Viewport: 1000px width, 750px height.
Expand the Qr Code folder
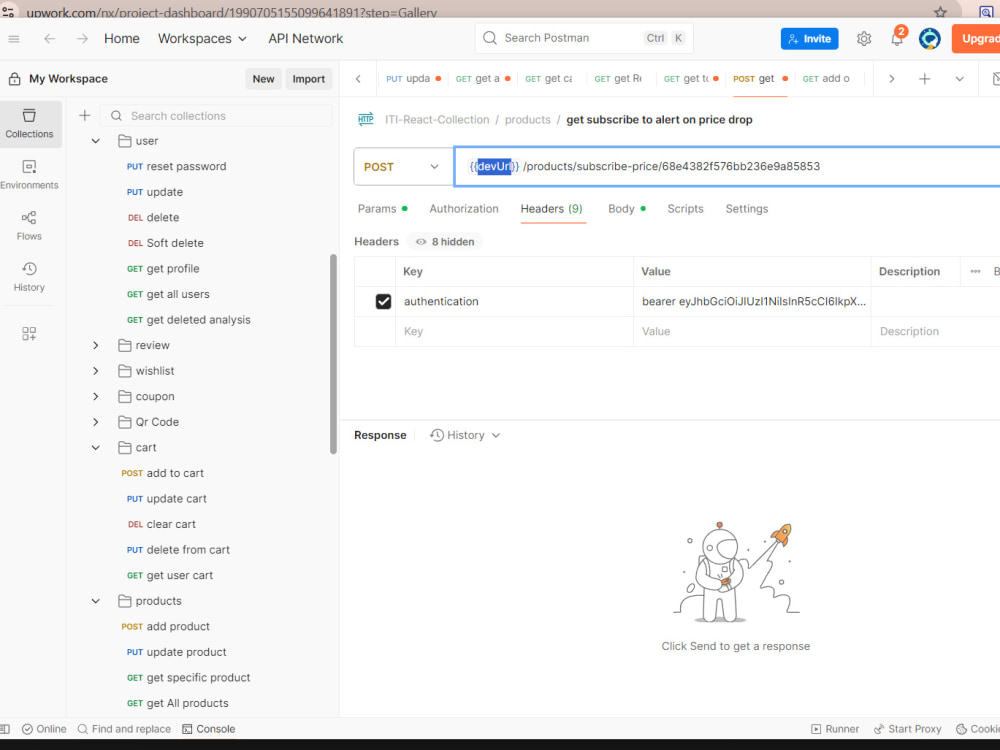coord(96,422)
